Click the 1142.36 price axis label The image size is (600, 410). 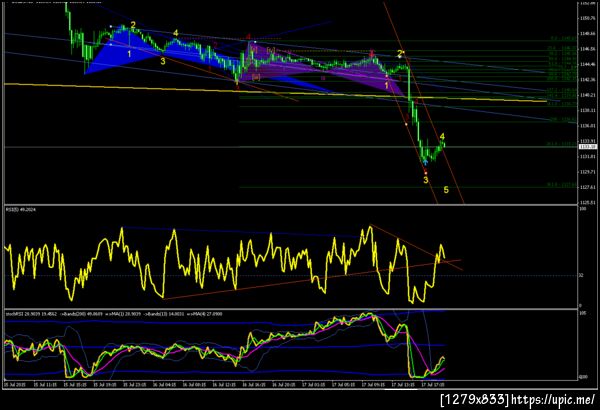coord(588,80)
